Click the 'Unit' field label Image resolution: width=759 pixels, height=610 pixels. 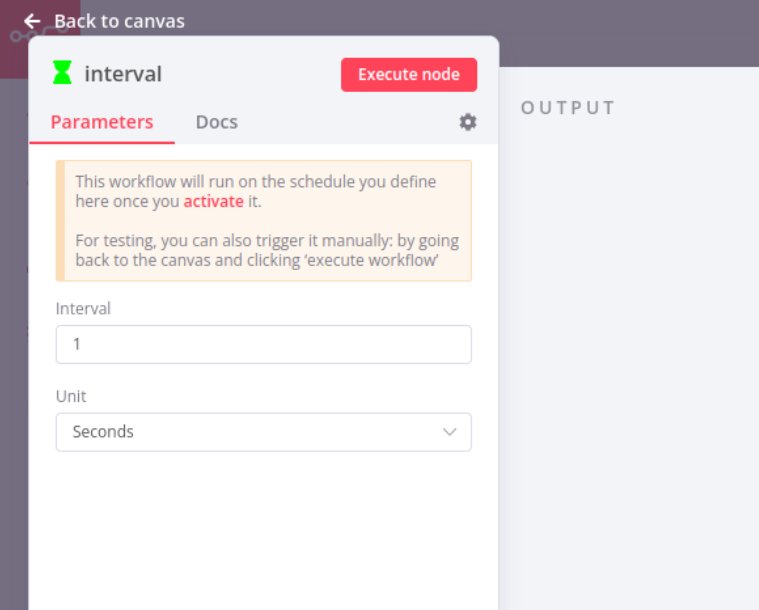(x=71, y=396)
